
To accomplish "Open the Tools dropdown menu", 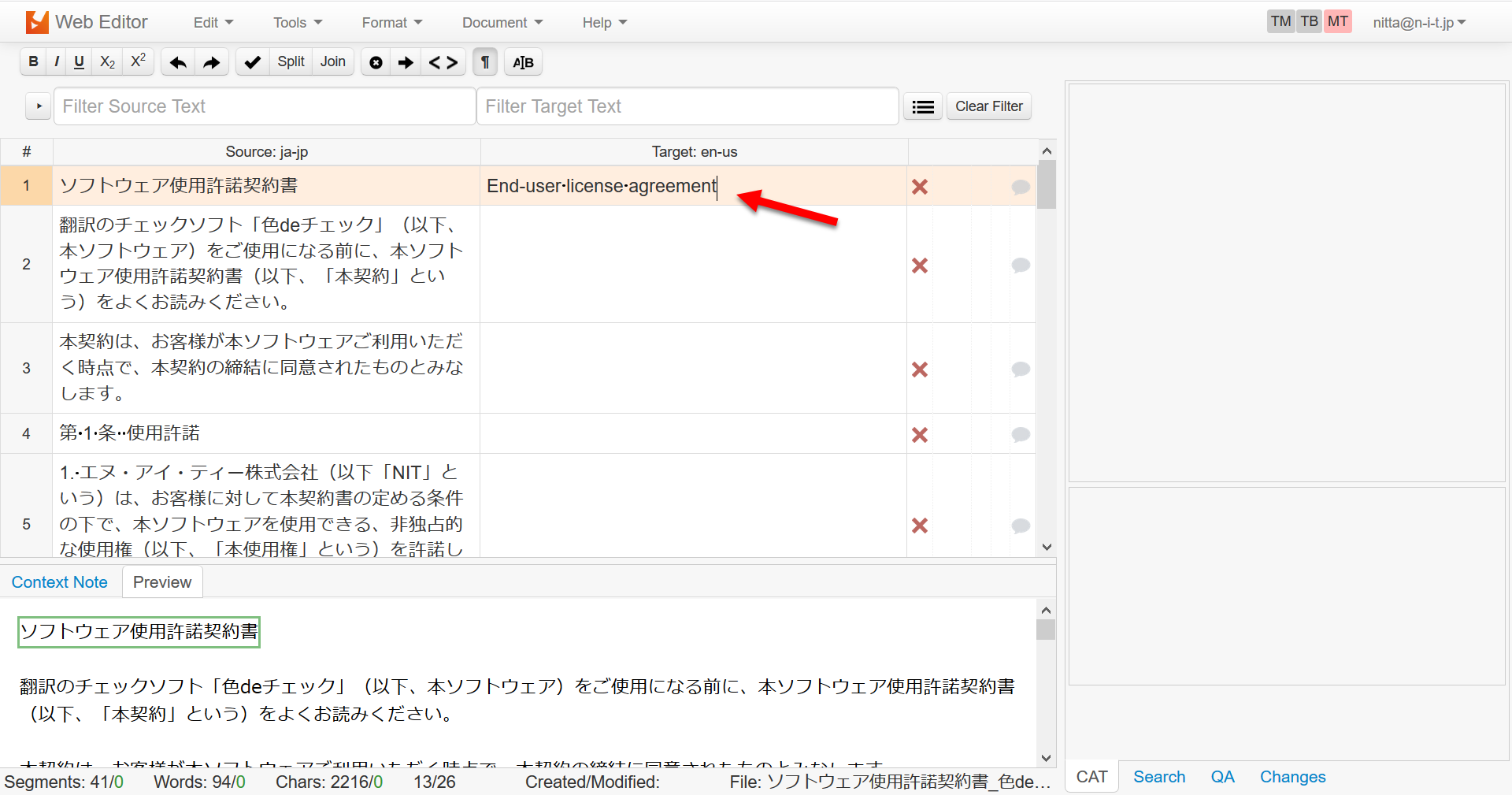I will point(297,23).
